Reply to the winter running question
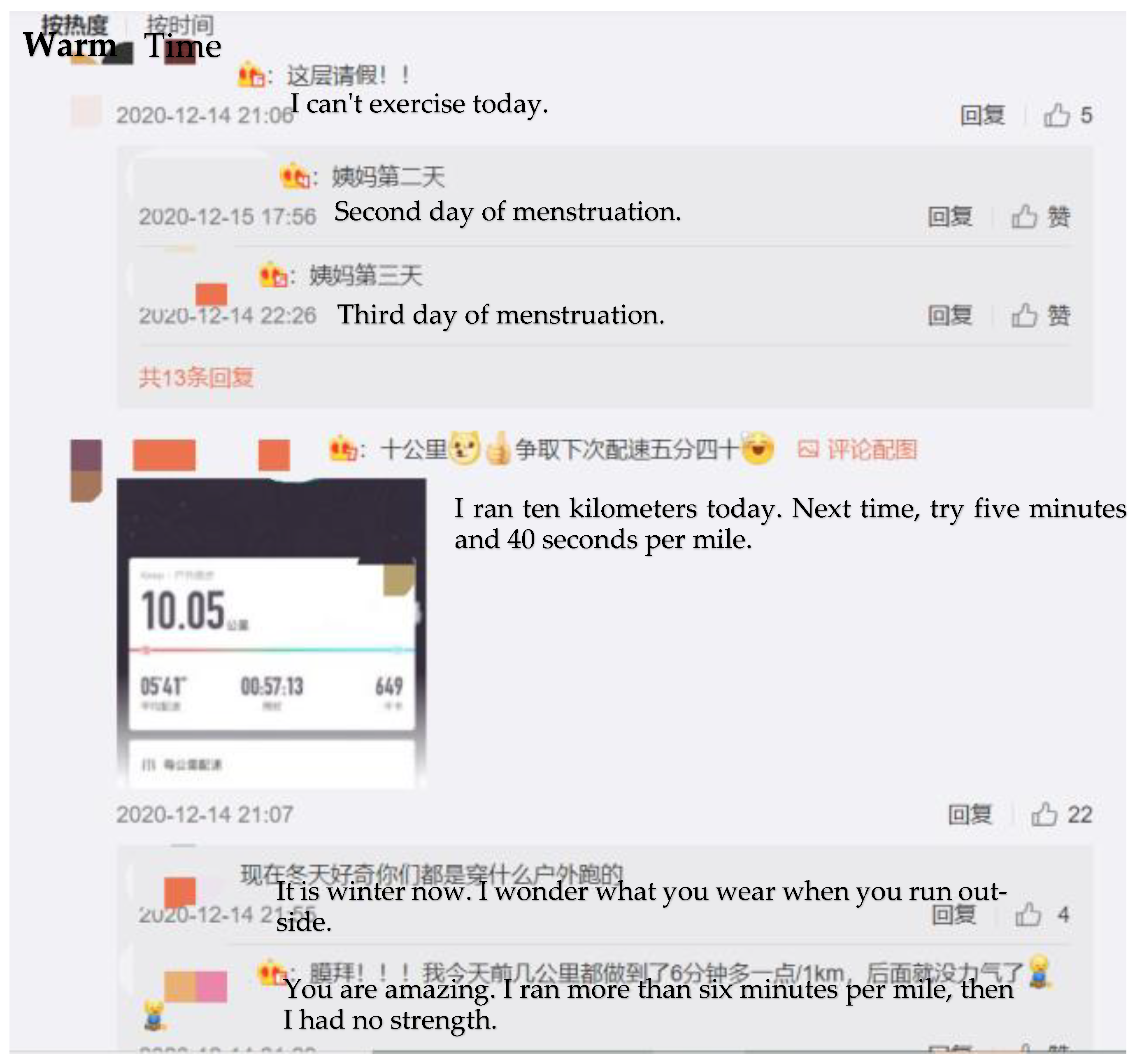Screen dimensions: 1135x1064 click(954, 915)
